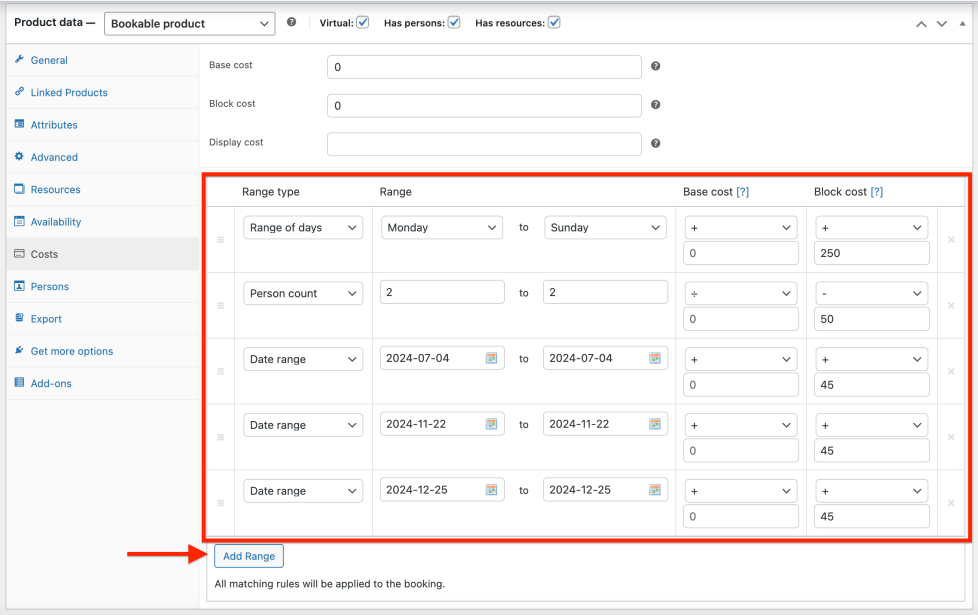Open calendar picker for 2024-12-25 end date
Viewport: 978px width, 615px height.
click(x=655, y=490)
